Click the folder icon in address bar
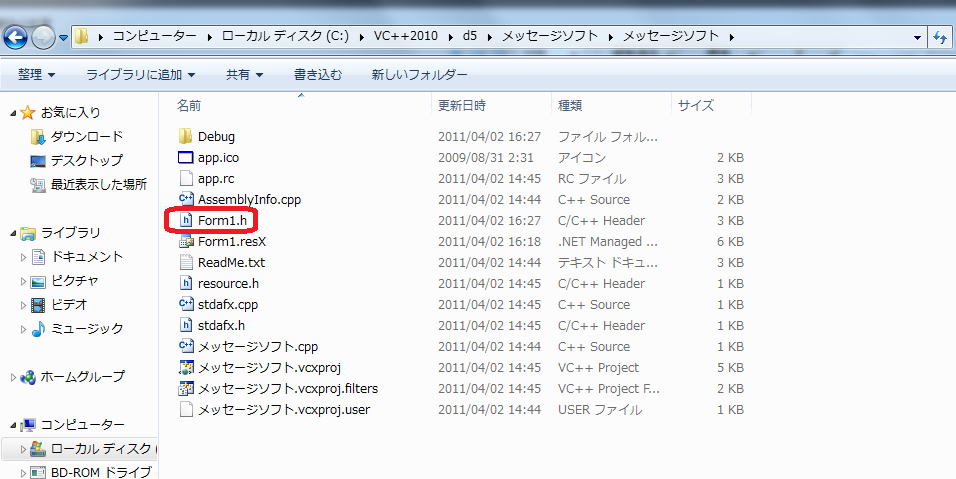Image resolution: width=956 pixels, height=479 pixels. 82,37
